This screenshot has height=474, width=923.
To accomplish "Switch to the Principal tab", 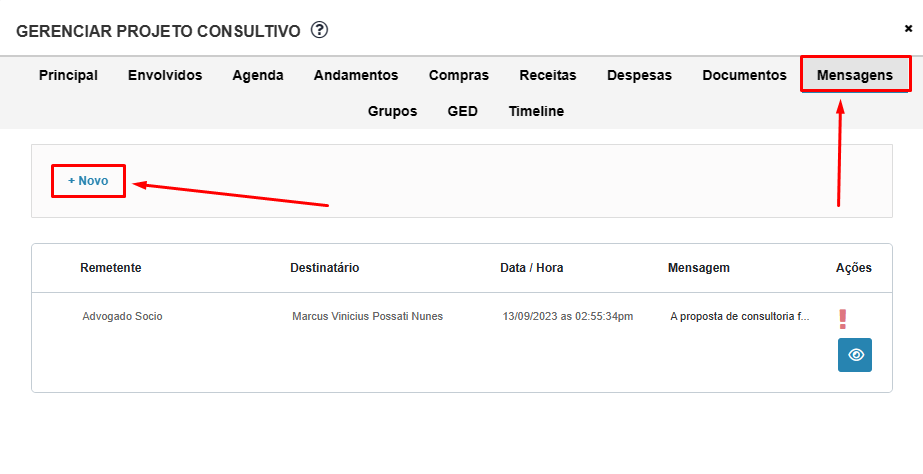I will (x=68, y=75).
